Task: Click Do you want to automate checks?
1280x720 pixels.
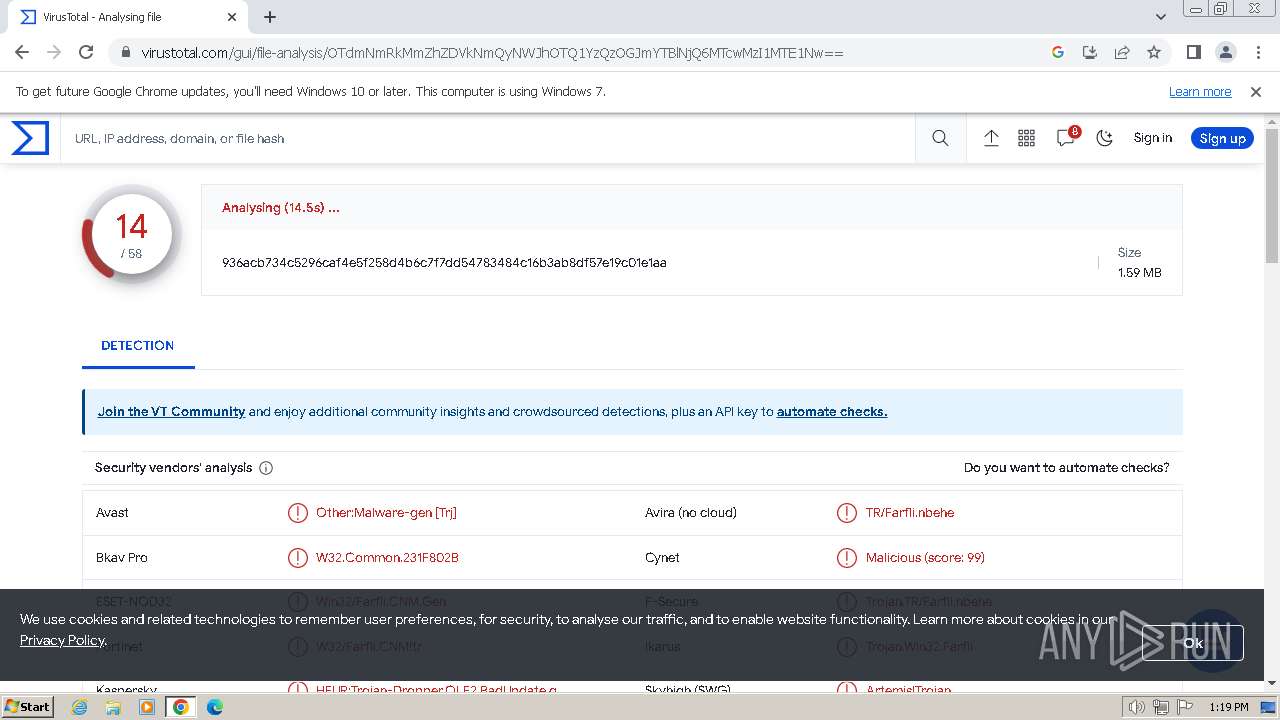Action: click(1066, 467)
